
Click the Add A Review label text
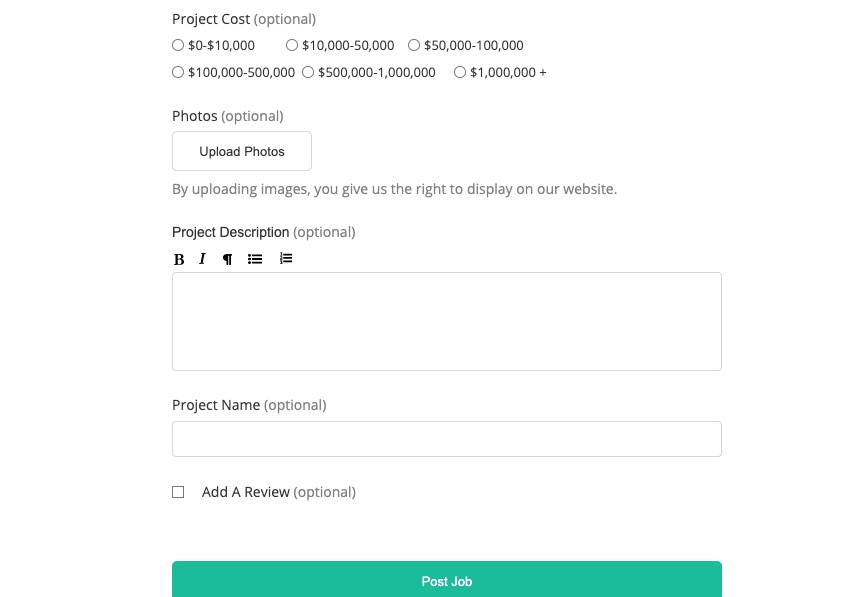coord(245,492)
